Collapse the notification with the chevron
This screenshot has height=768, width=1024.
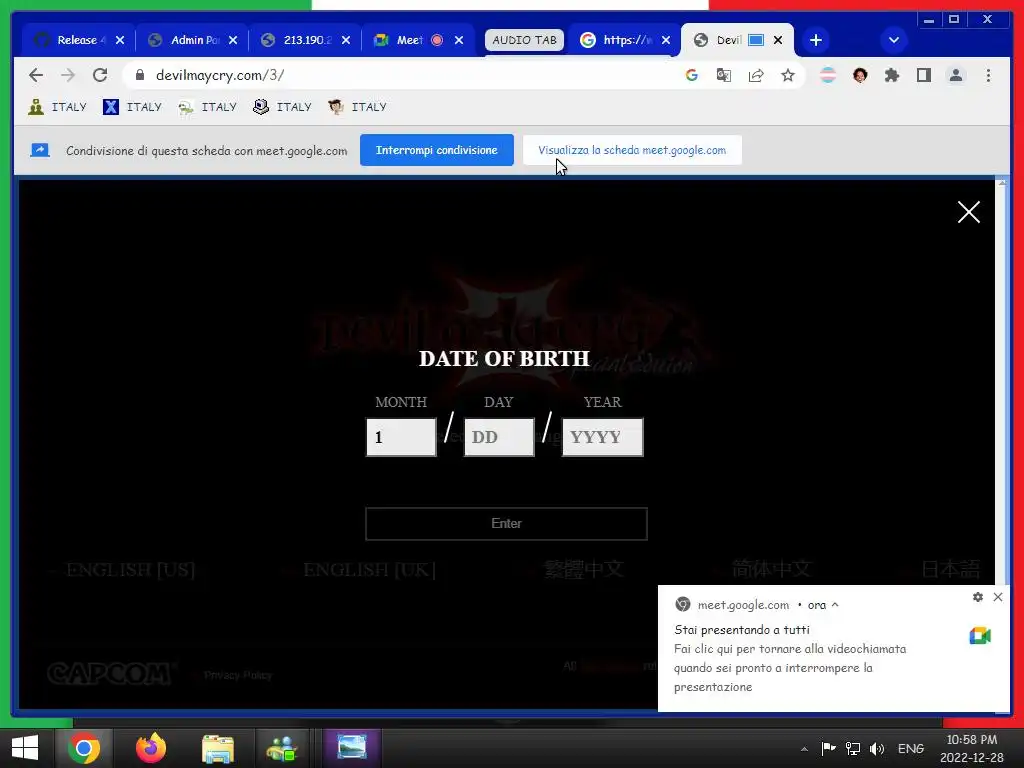point(835,605)
